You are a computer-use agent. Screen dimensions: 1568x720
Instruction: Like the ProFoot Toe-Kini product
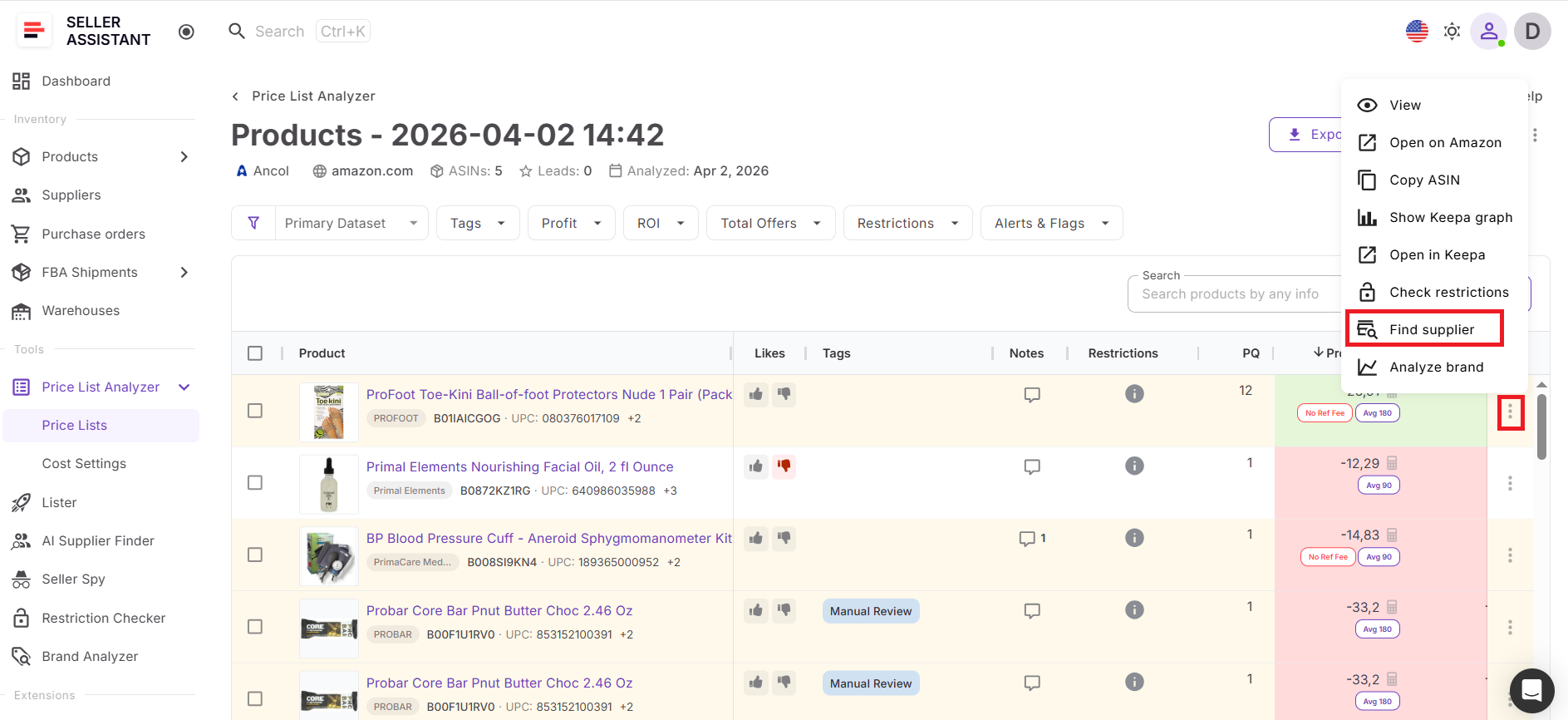pyautogui.click(x=755, y=394)
